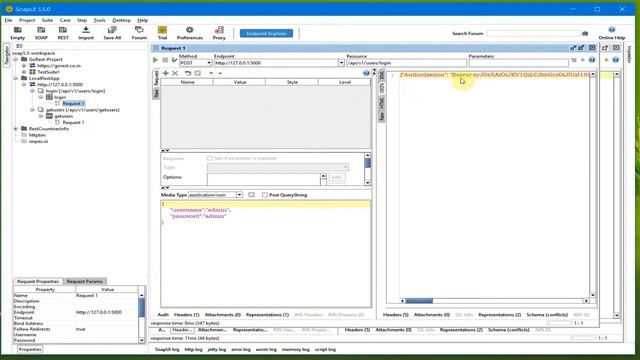Click the Properties button at bottom left

coord(30,349)
